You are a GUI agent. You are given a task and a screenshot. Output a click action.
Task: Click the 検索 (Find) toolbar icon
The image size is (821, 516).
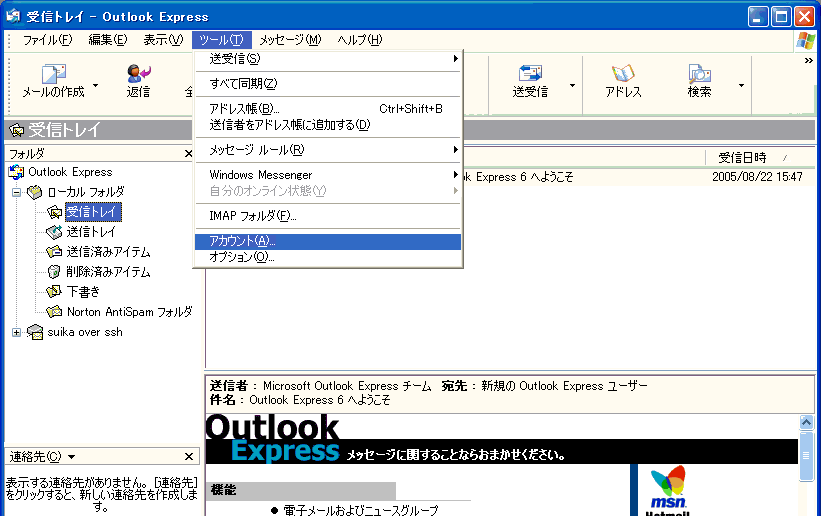tap(699, 79)
